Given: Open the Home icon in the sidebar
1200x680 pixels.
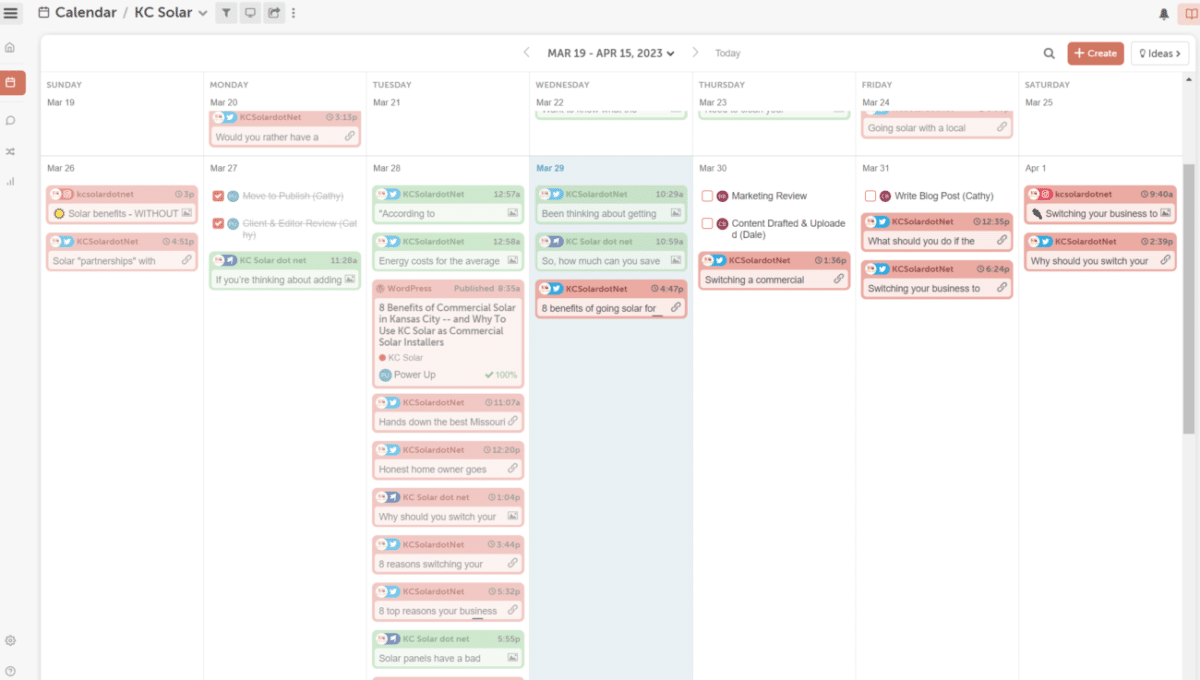Looking at the screenshot, I should (12, 46).
